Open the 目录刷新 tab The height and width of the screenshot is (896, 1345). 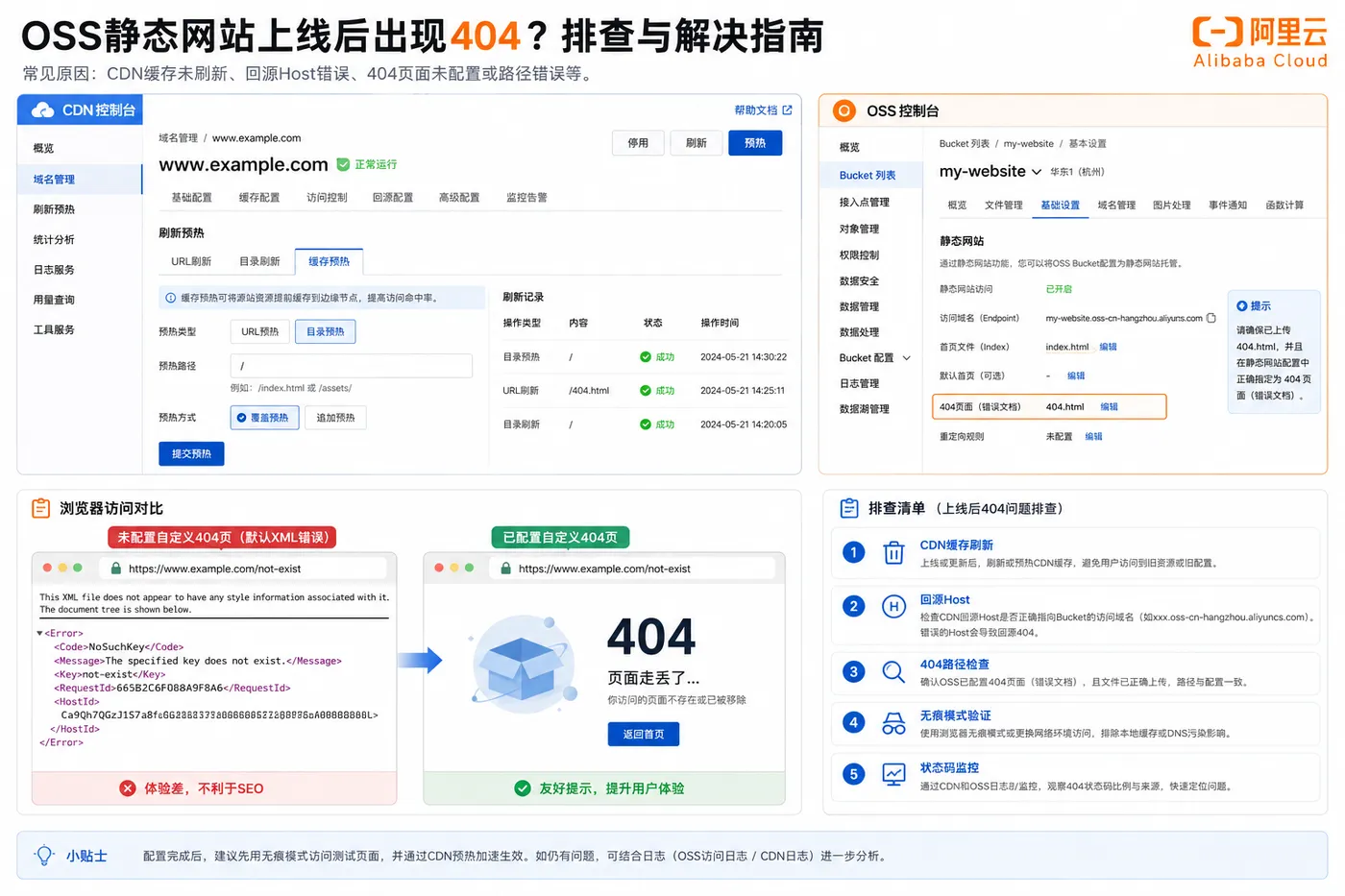click(259, 261)
